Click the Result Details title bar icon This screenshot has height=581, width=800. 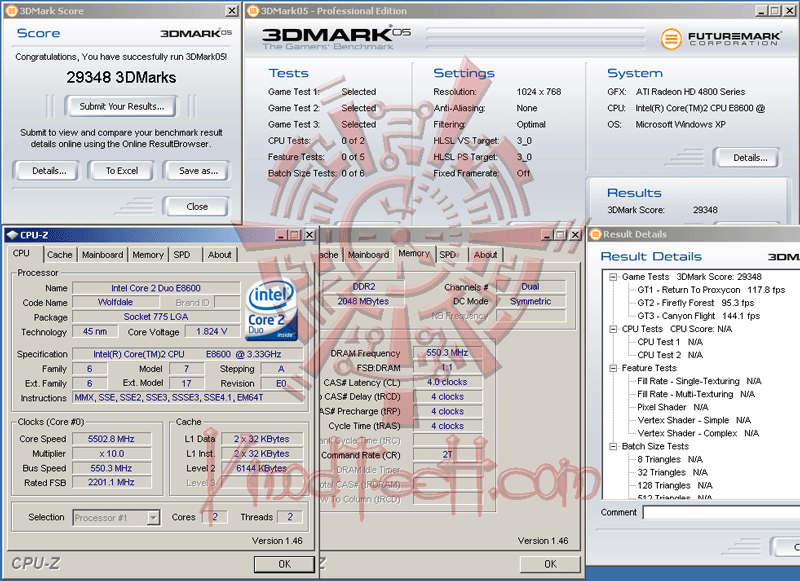click(595, 234)
